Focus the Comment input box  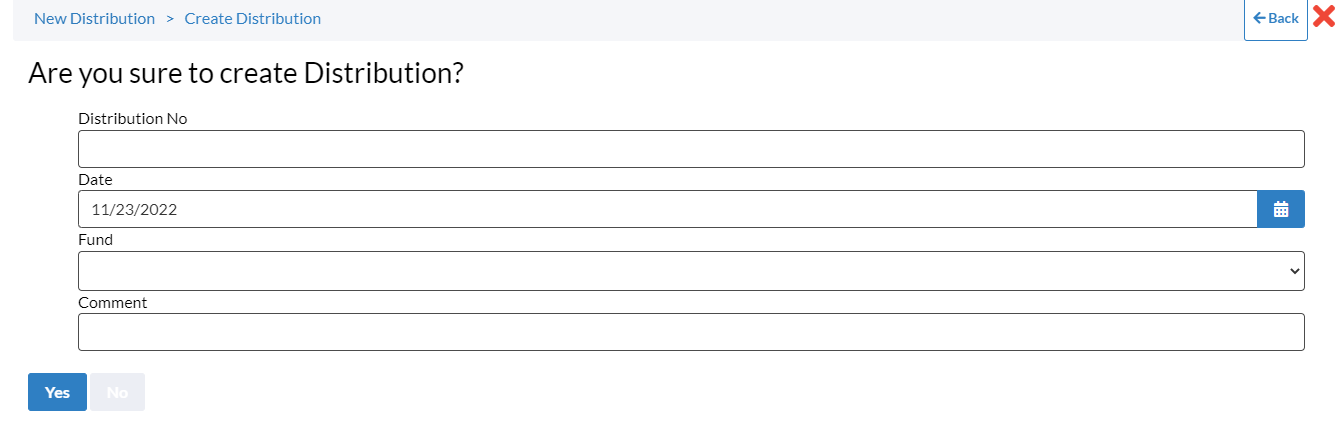click(691, 332)
